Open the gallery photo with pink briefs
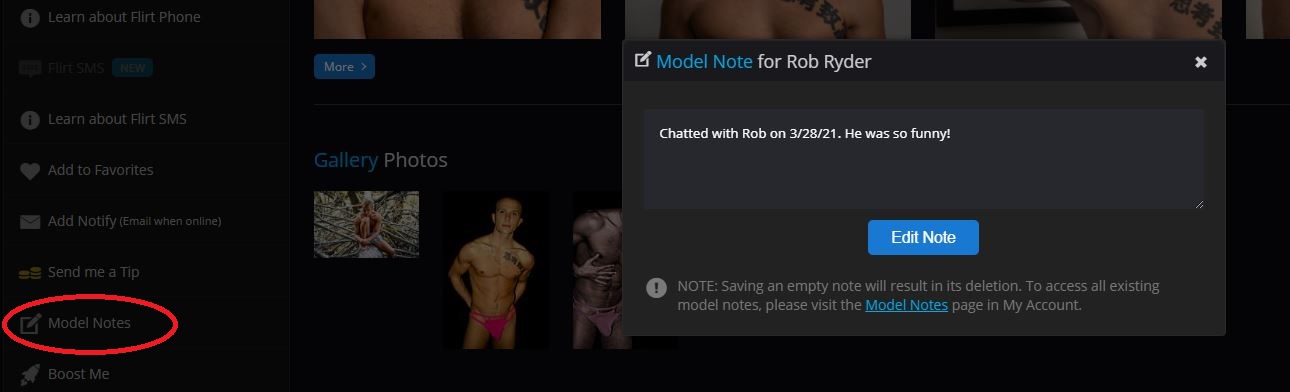Image resolution: width=1290 pixels, height=392 pixels. point(496,270)
